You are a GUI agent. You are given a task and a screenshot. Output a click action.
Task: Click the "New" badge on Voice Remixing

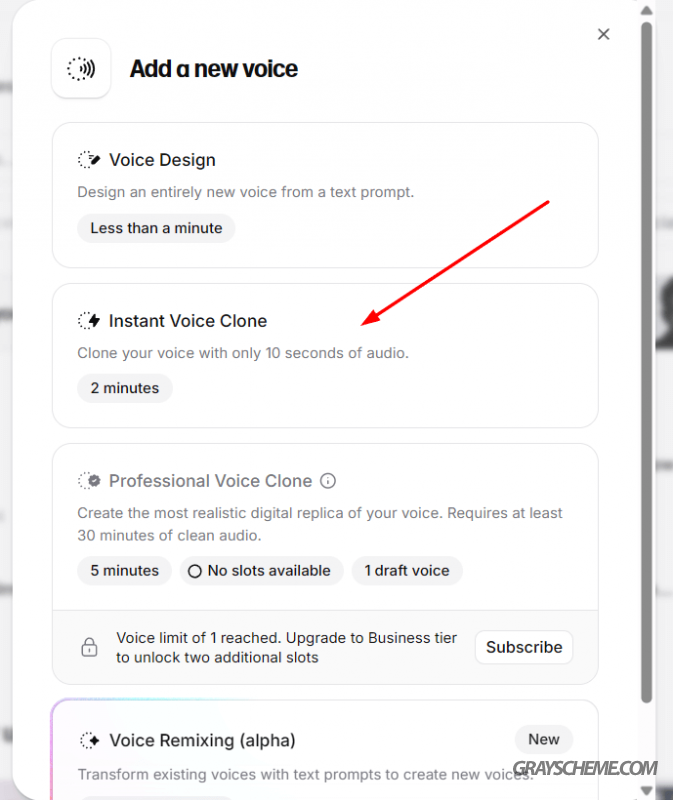click(544, 740)
